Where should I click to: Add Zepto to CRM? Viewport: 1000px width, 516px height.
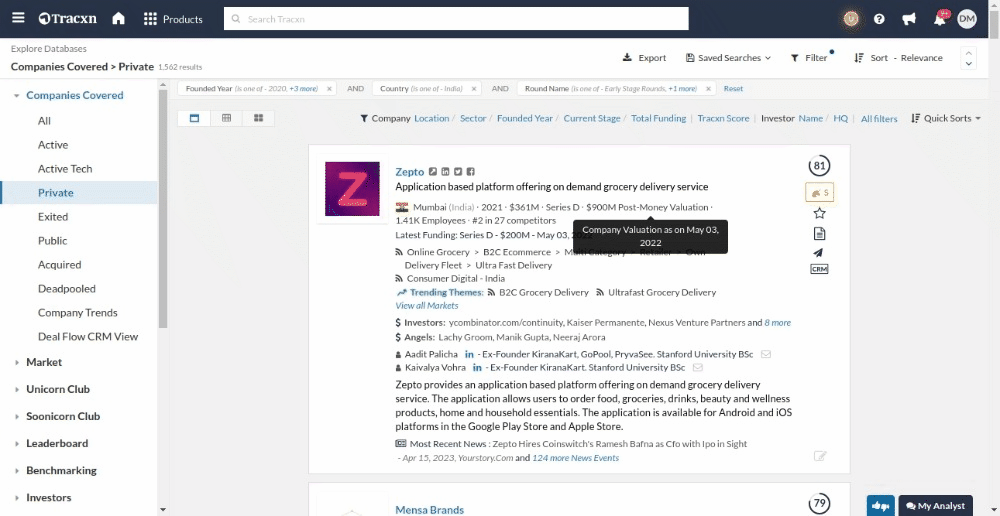[x=819, y=269]
